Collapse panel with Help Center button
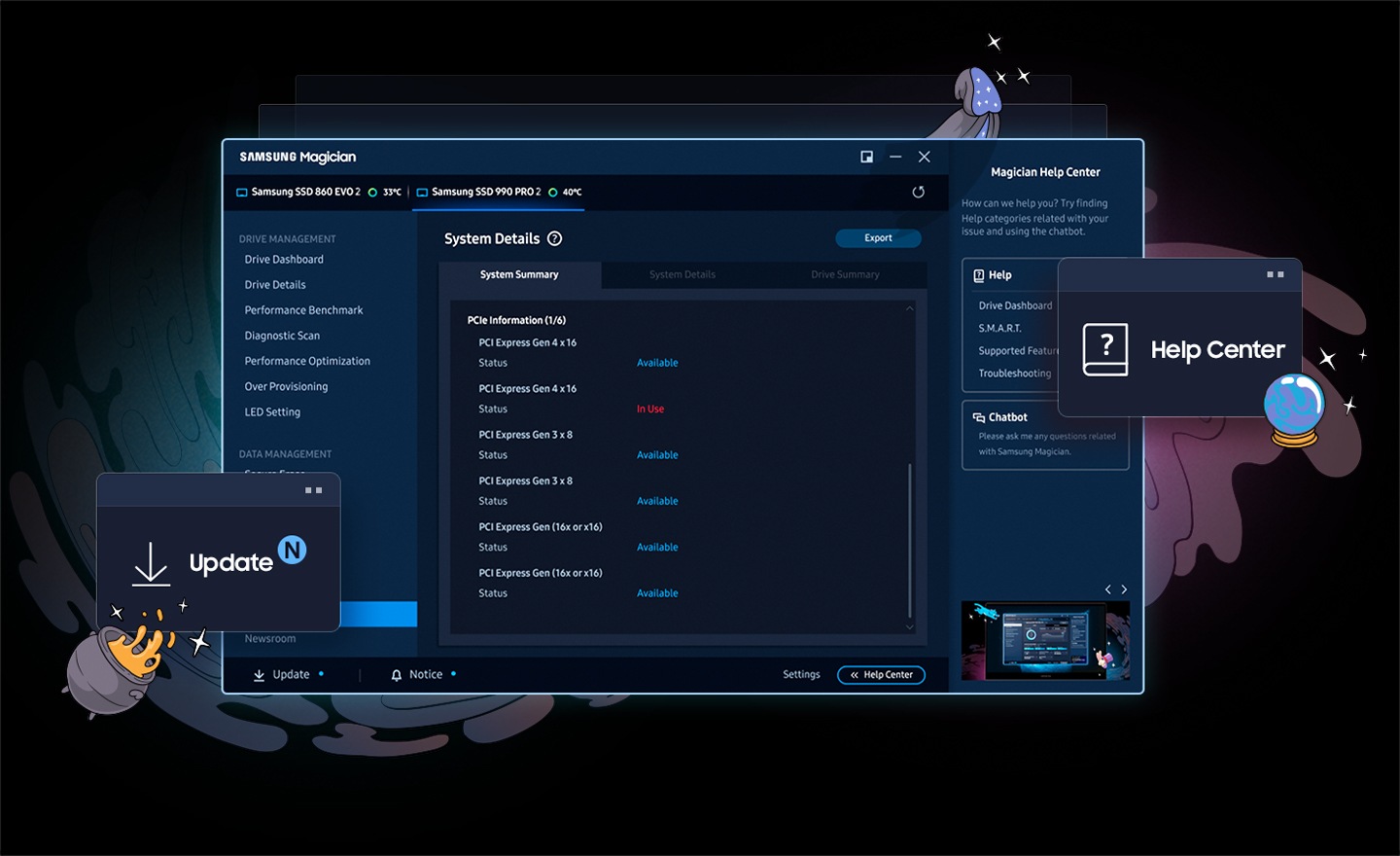This screenshot has width=1400, height=856. pyautogui.click(x=881, y=675)
